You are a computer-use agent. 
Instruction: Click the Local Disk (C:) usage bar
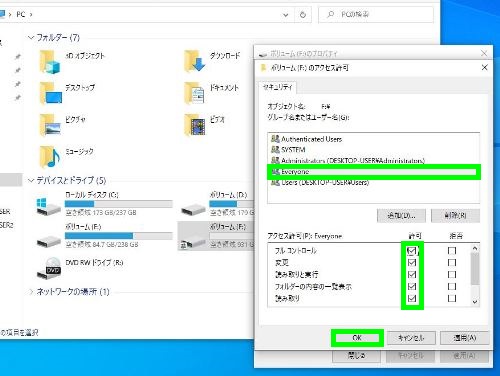coord(119,204)
